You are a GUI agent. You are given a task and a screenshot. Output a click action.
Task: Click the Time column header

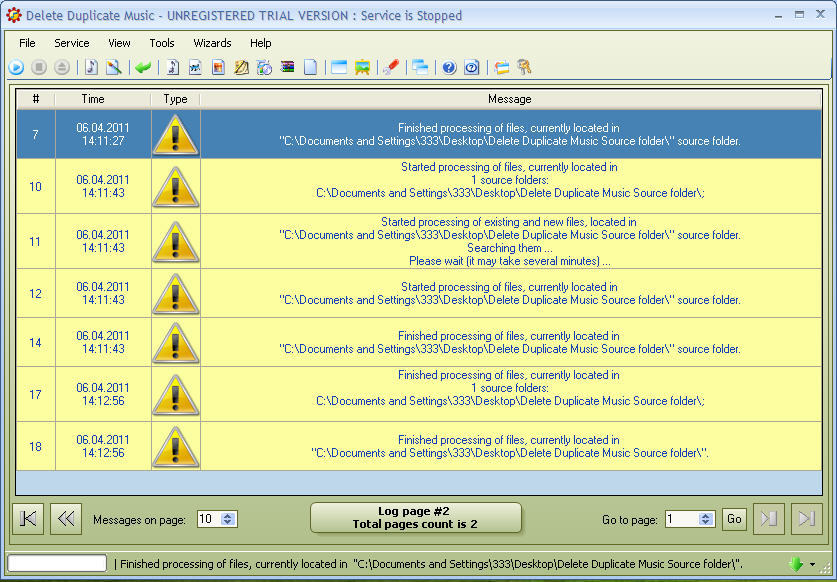tap(102, 99)
